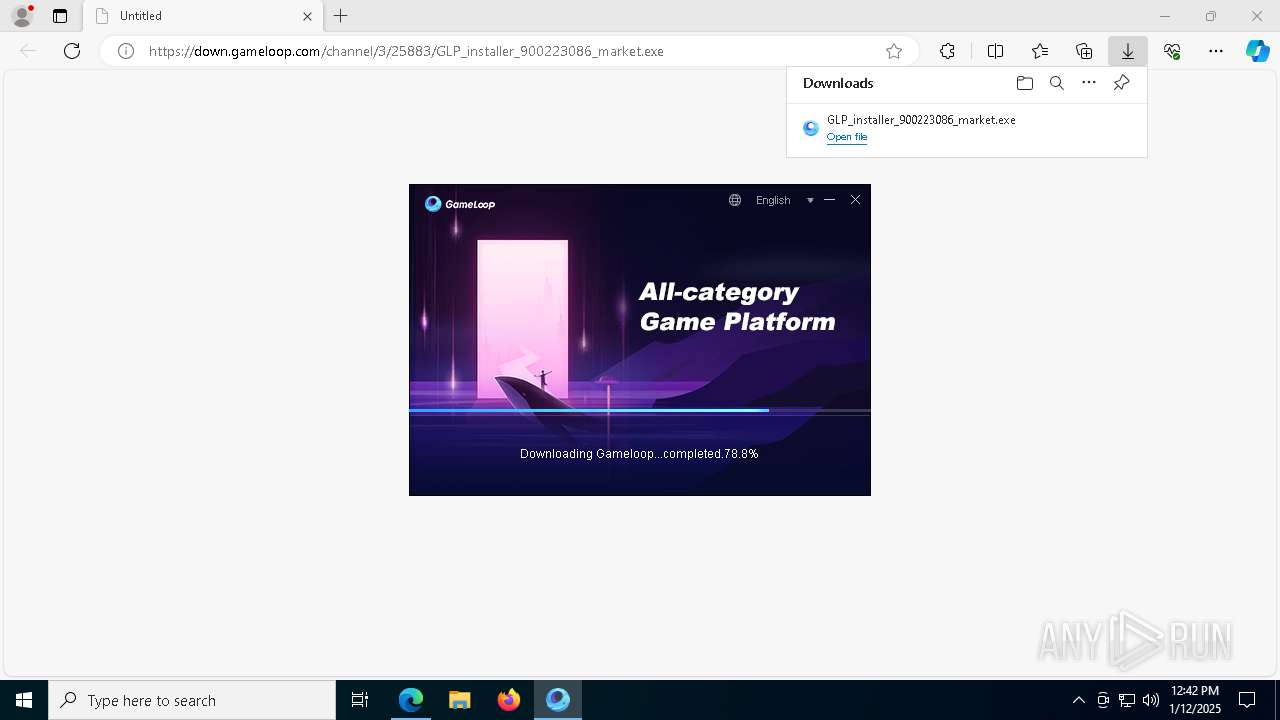Select the Untitled browser tab

[203, 16]
